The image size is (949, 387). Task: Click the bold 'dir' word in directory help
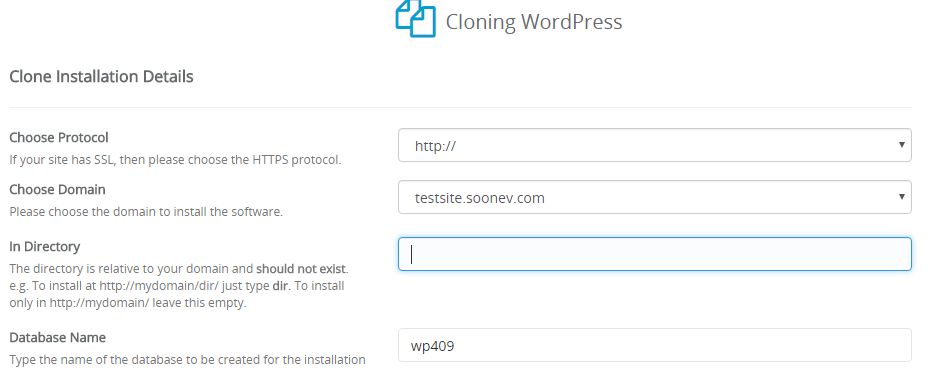coord(280,285)
